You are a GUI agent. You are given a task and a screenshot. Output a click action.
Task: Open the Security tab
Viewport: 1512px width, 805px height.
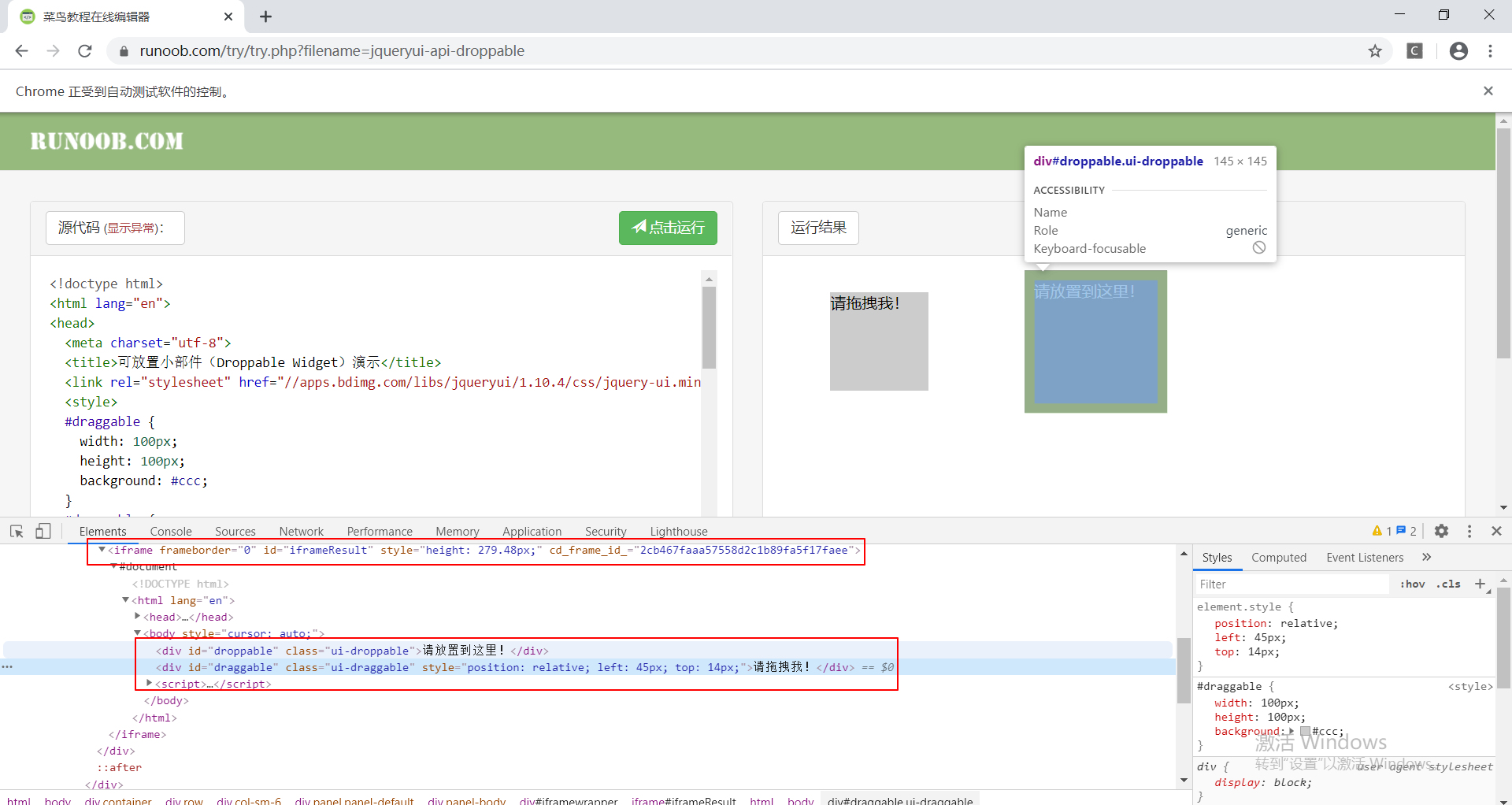[x=606, y=532]
